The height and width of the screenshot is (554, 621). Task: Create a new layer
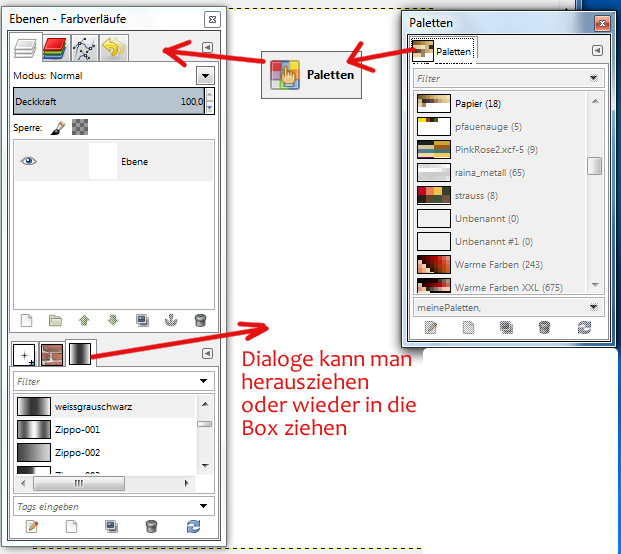tap(27, 320)
